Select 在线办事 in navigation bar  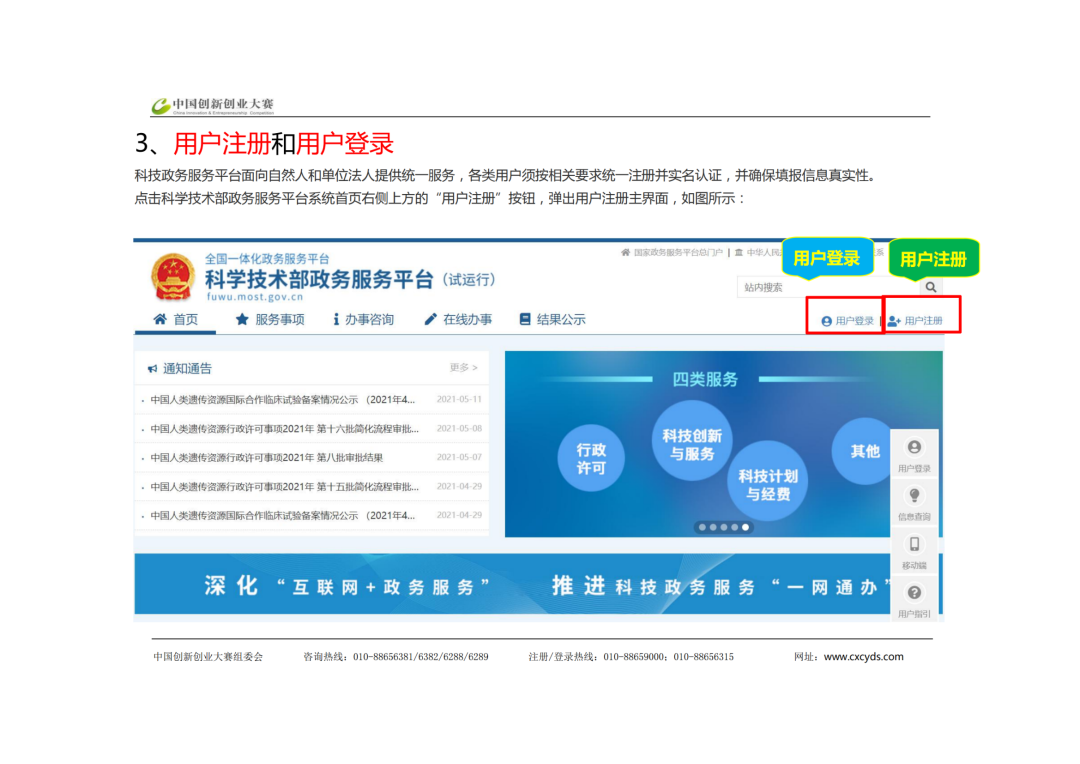tap(458, 320)
